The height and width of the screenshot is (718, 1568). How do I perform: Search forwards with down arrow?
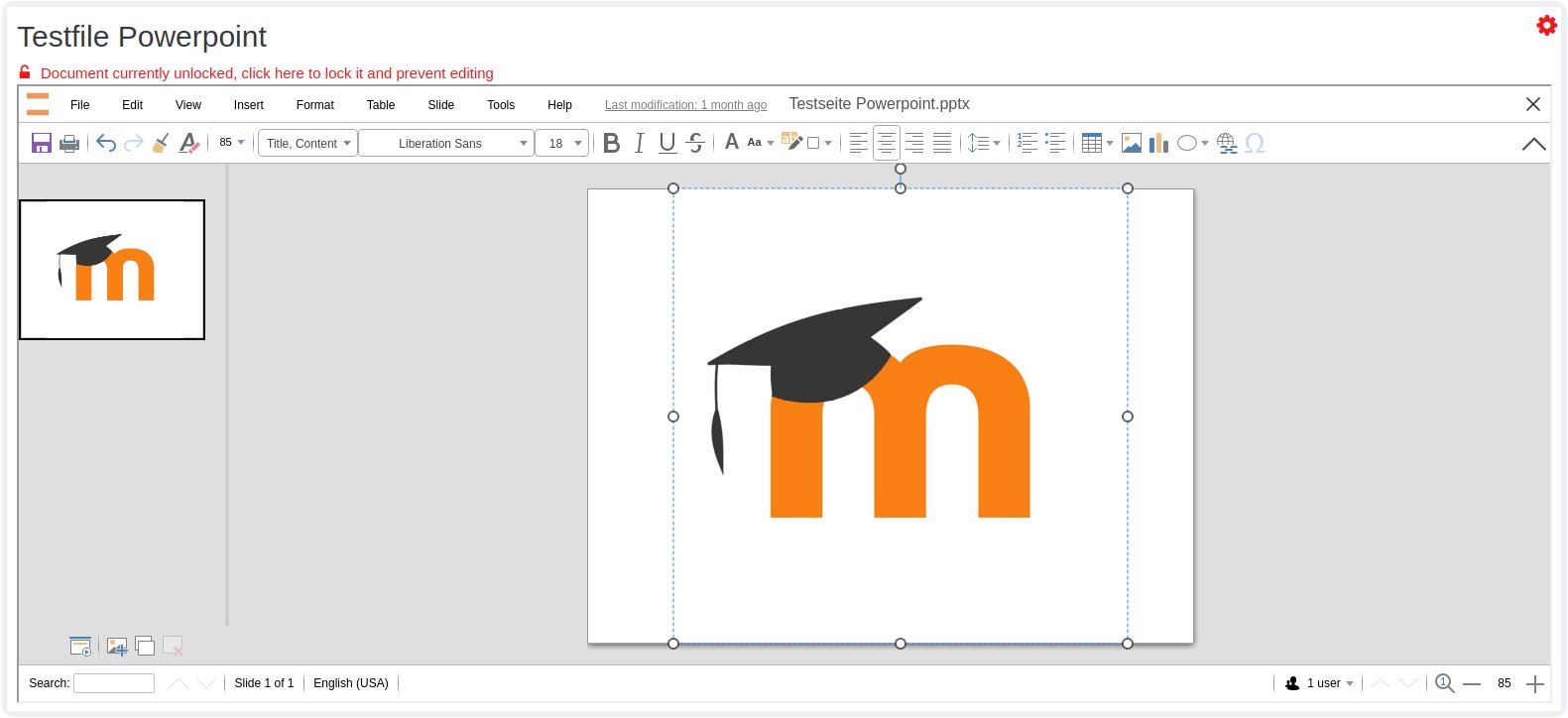coord(206,683)
